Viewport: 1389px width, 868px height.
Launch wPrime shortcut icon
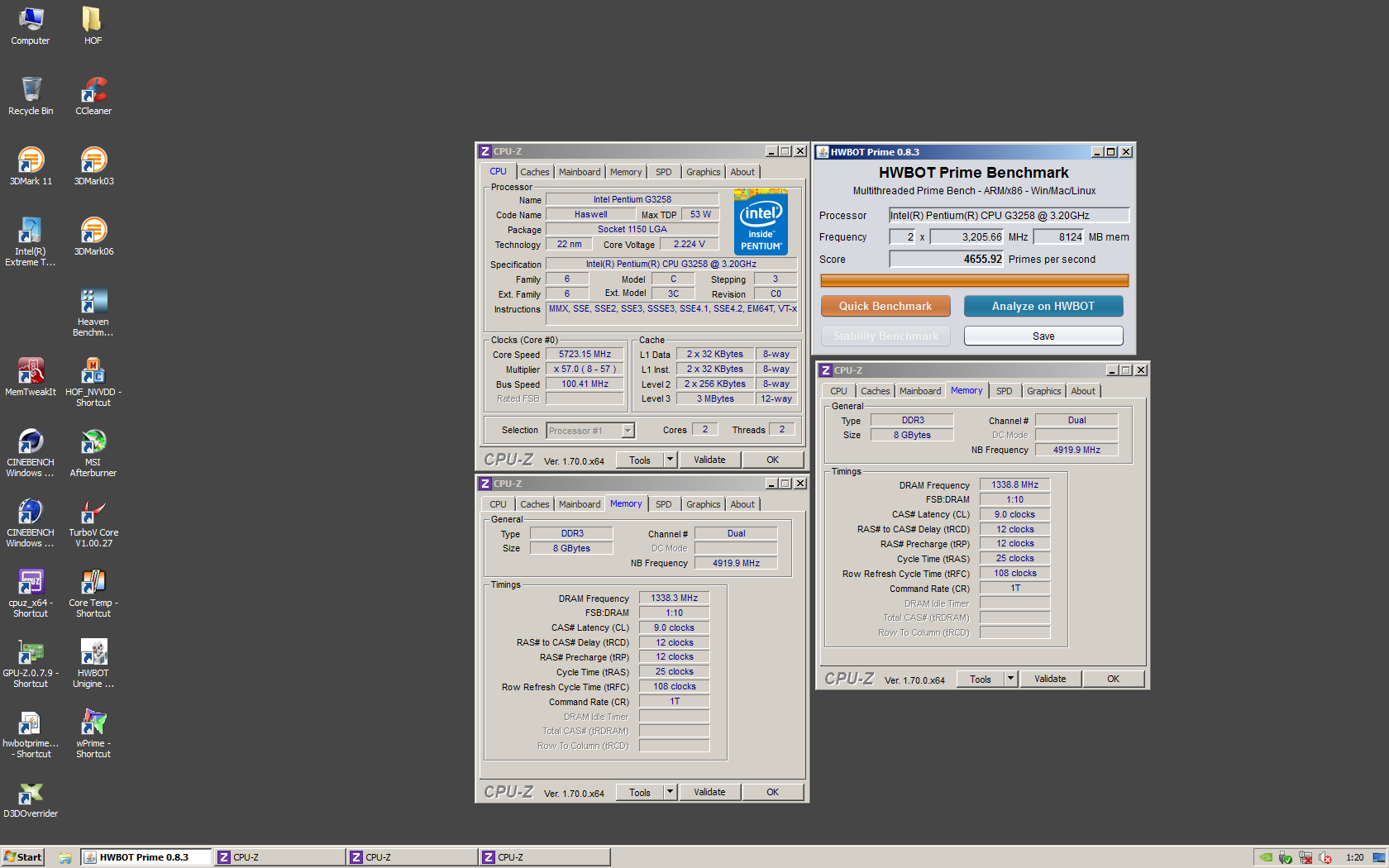[x=93, y=734]
